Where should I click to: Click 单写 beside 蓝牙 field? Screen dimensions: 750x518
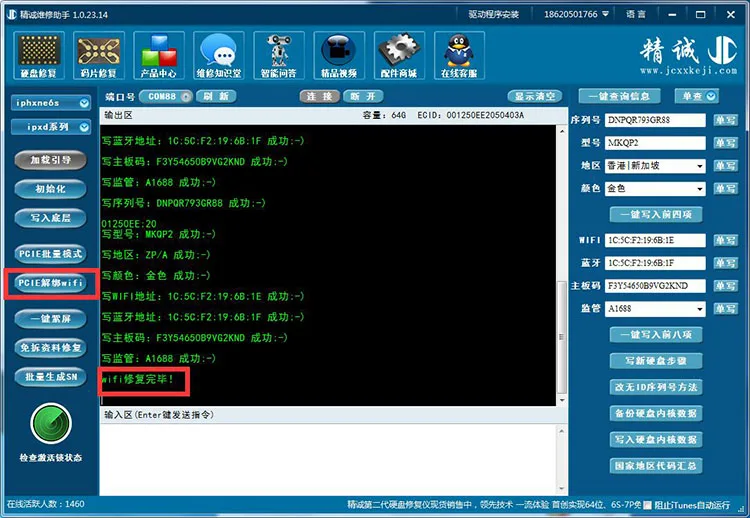click(x=725, y=263)
